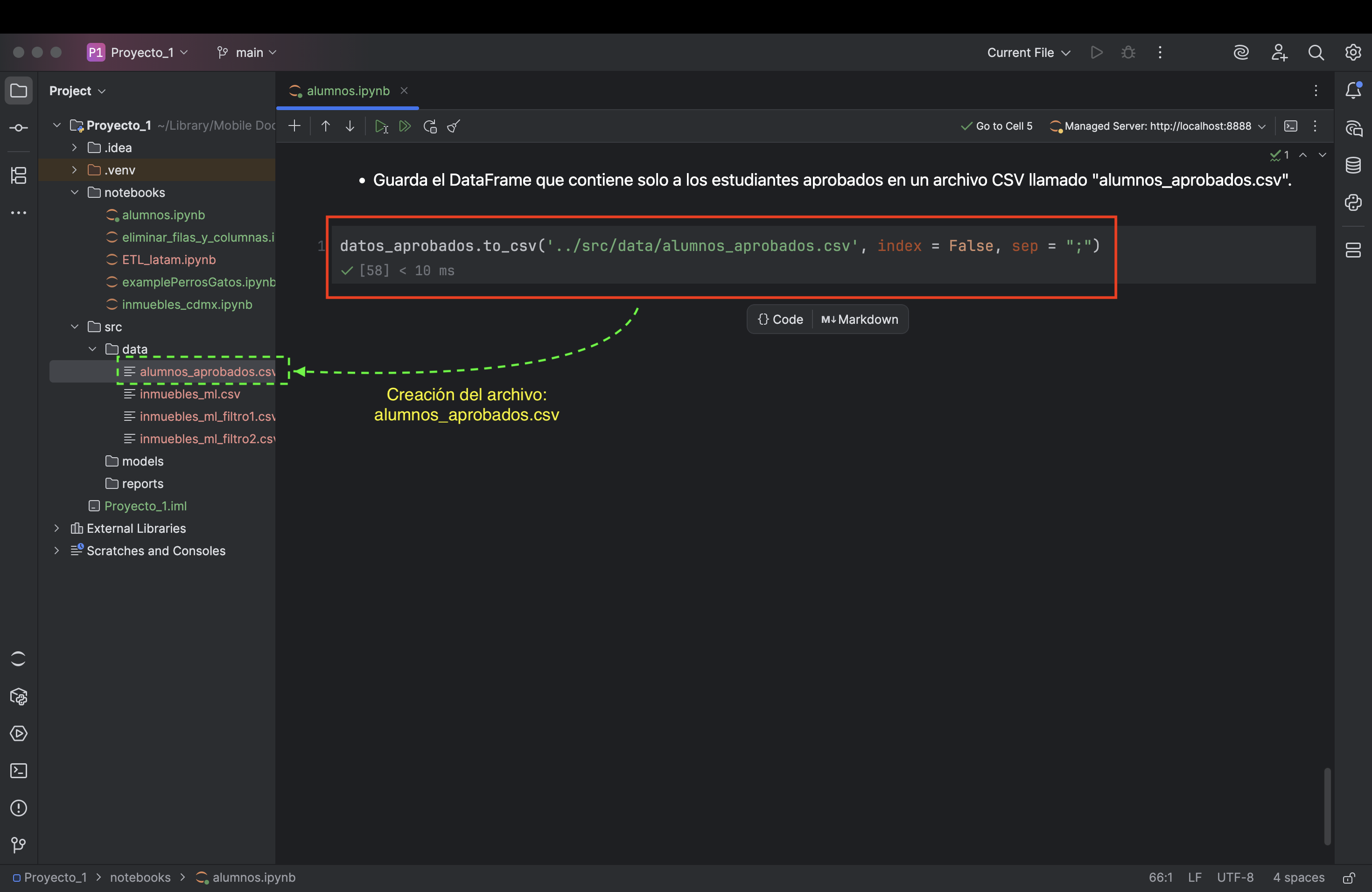Open Current File run configuration dropdown
The width and height of the screenshot is (1372, 892).
pos(1029,52)
